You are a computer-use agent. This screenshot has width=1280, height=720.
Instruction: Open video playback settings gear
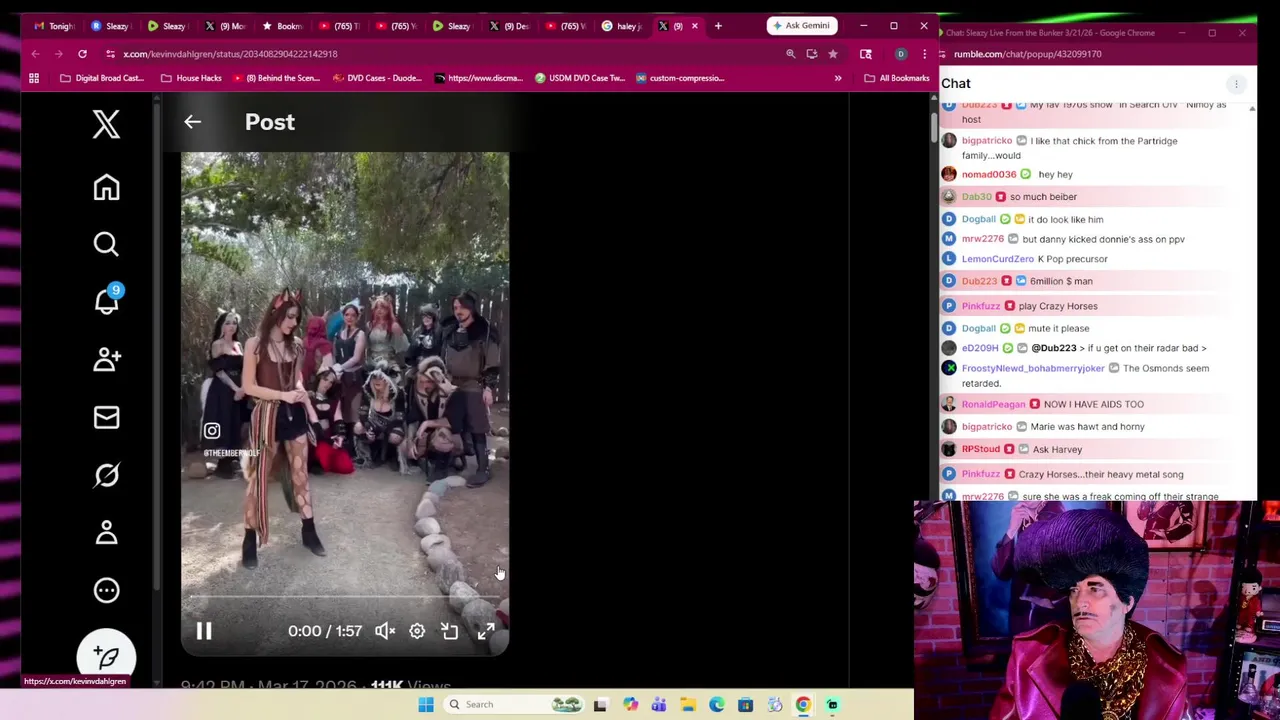click(x=417, y=631)
